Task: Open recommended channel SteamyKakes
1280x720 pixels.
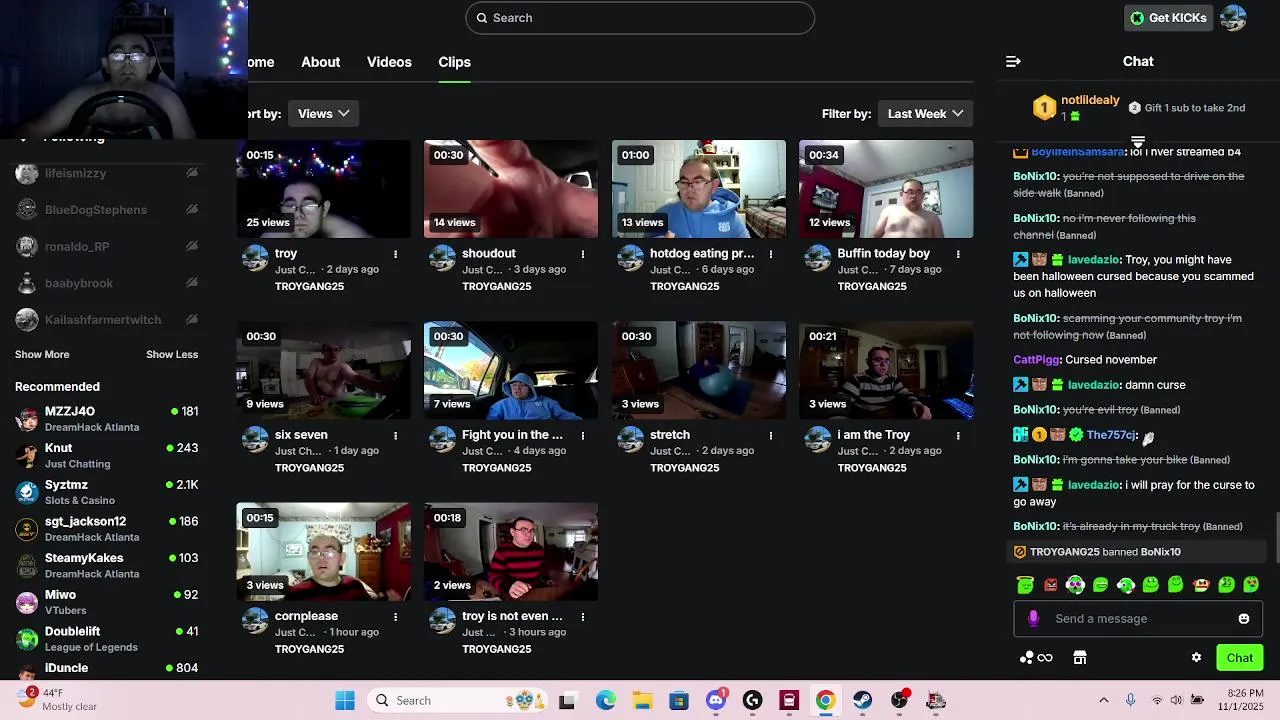Action: (106, 565)
